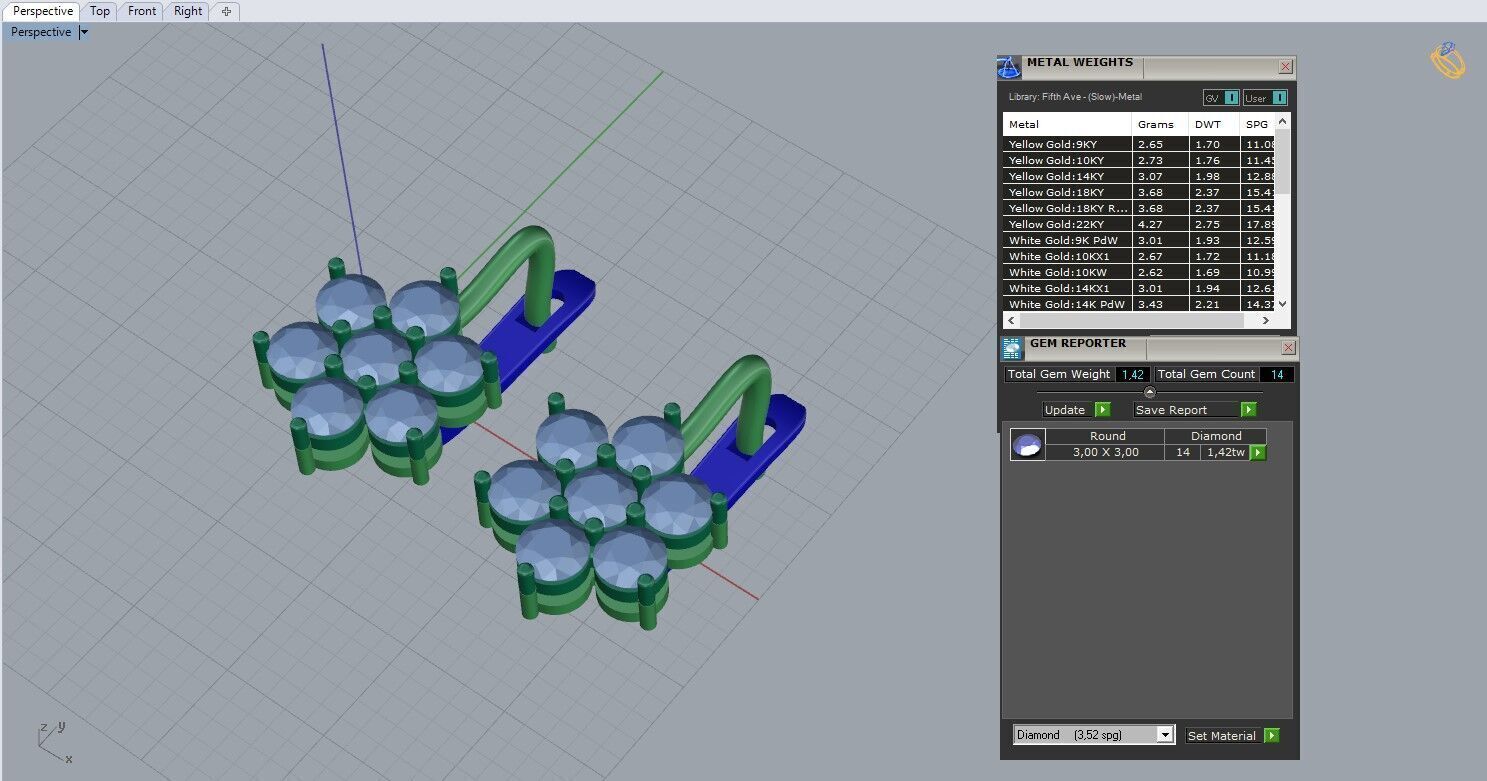Close the Metal Weights panel
Screen dimensions: 1487x781
(1286, 67)
